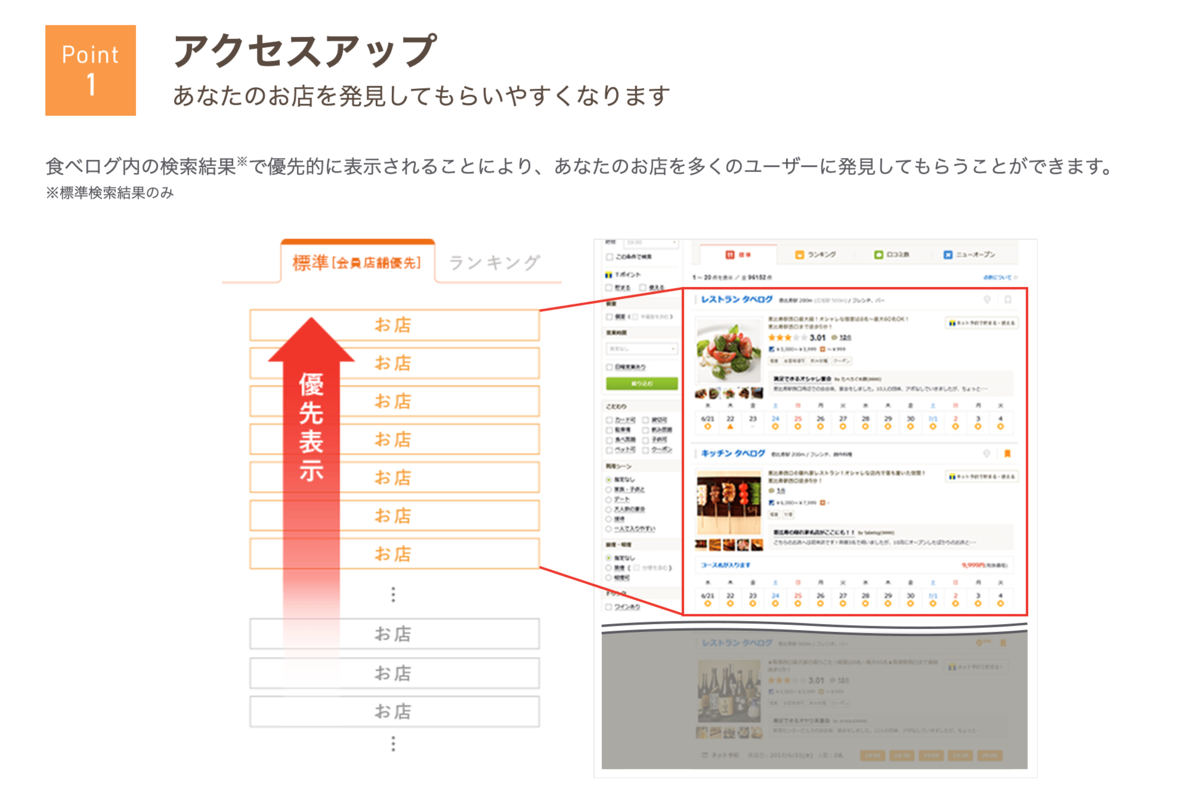
Task: Click the red 標準 tab icon in the results screenshot
Action: pyautogui.click(x=730, y=255)
